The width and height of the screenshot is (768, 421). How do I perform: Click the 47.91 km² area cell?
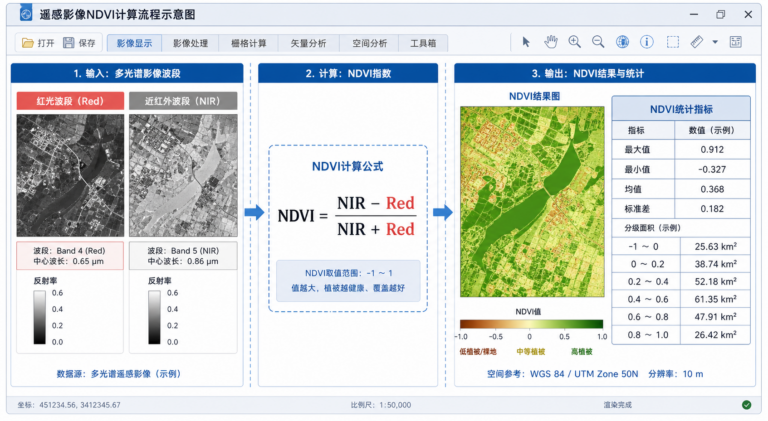[x=715, y=317]
